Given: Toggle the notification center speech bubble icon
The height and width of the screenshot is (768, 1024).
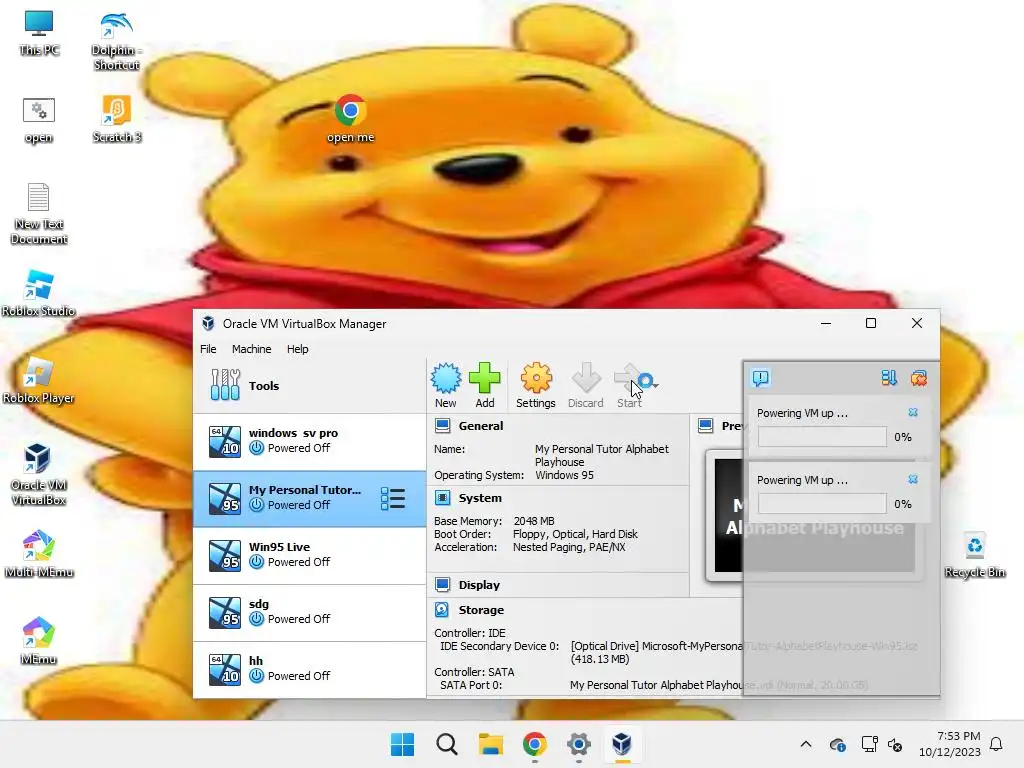Looking at the screenshot, I should point(761,377).
